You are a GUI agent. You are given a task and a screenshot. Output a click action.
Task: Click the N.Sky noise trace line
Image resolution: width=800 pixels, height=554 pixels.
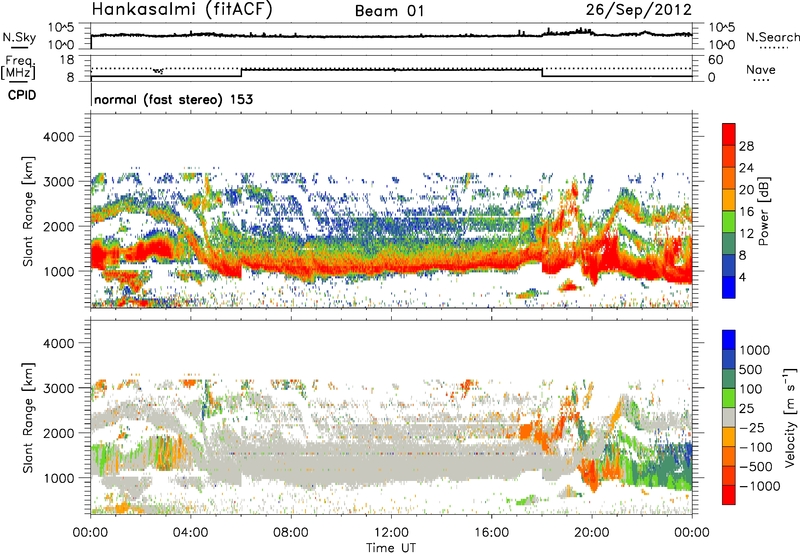pos(391,36)
